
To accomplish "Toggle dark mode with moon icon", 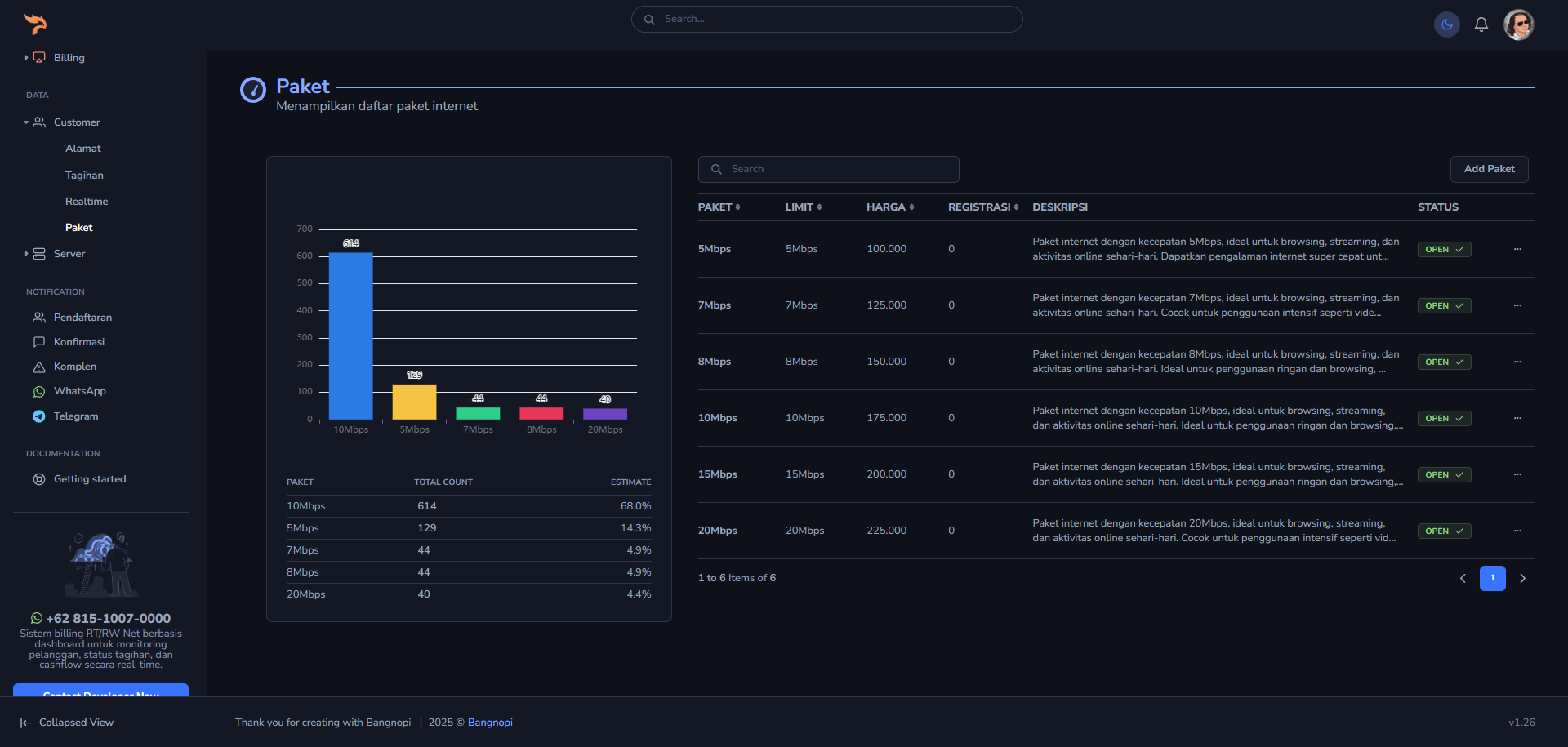I will pos(1446,24).
